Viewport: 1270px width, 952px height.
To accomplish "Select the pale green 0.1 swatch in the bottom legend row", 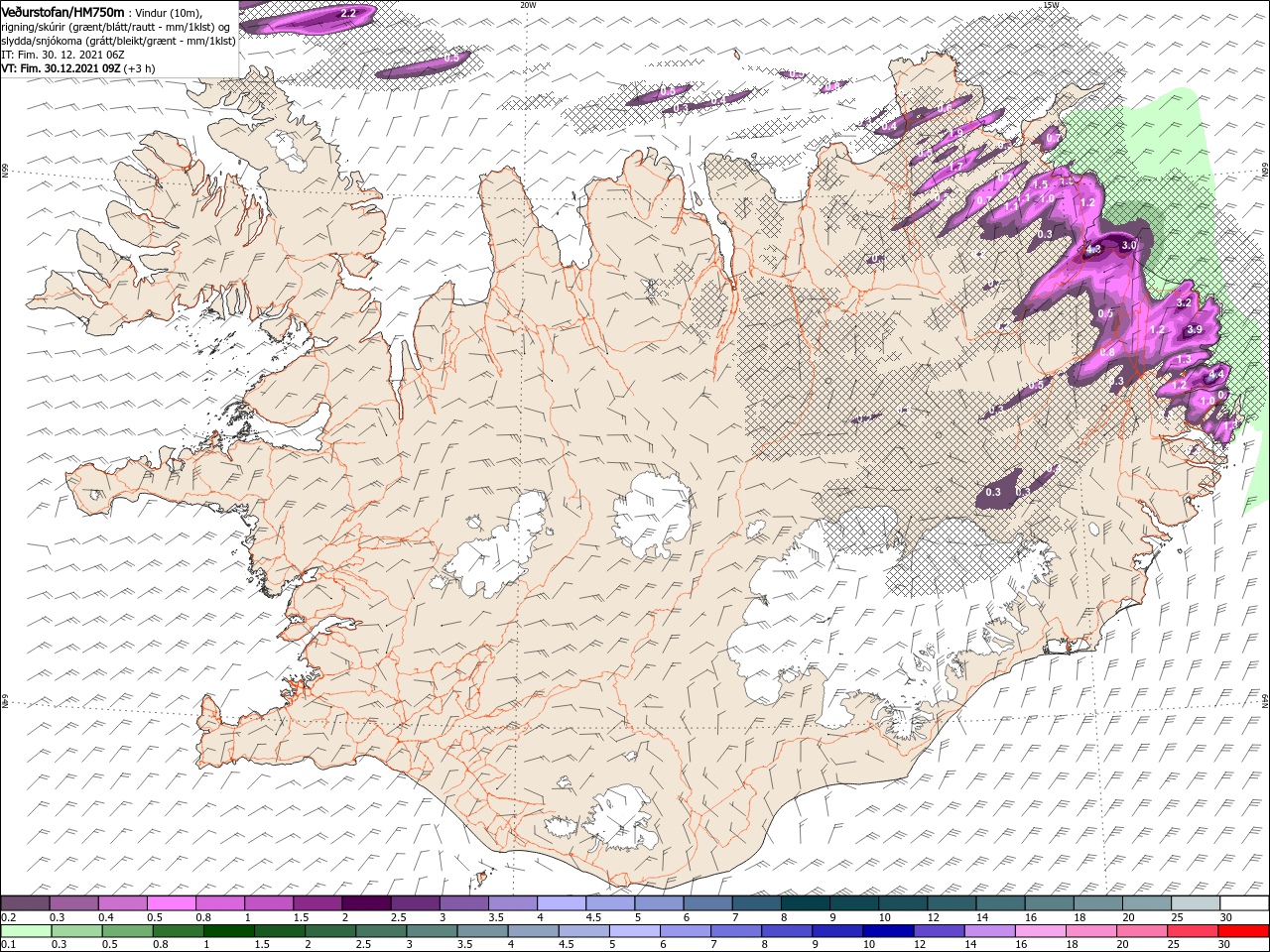I will (26, 930).
